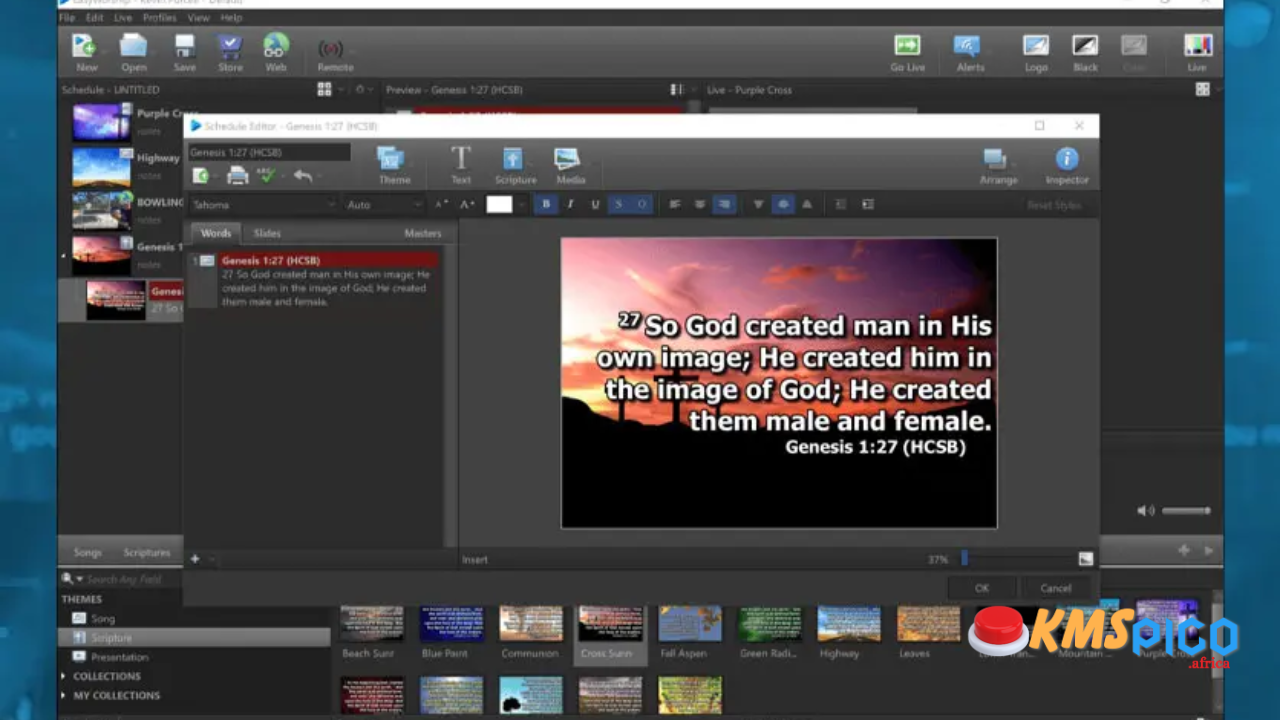The image size is (1280, 720).
Task: Click the Cancel button in the Schedule Editor
Action: 1055,588
